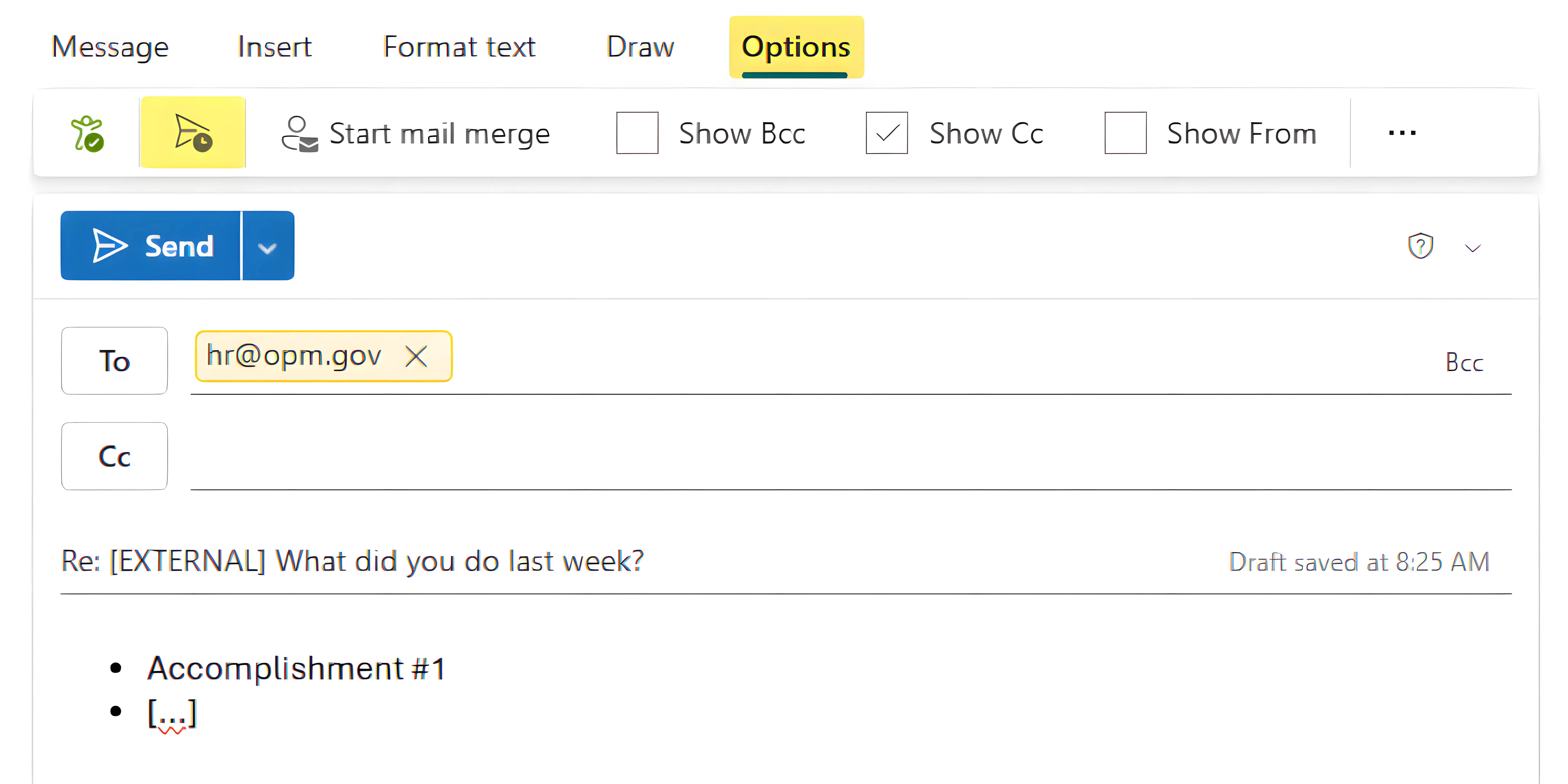Uncheck the Show Cc checkbox
The height and width of the screenshot is (784, 1568).
[x=886, y=133]
